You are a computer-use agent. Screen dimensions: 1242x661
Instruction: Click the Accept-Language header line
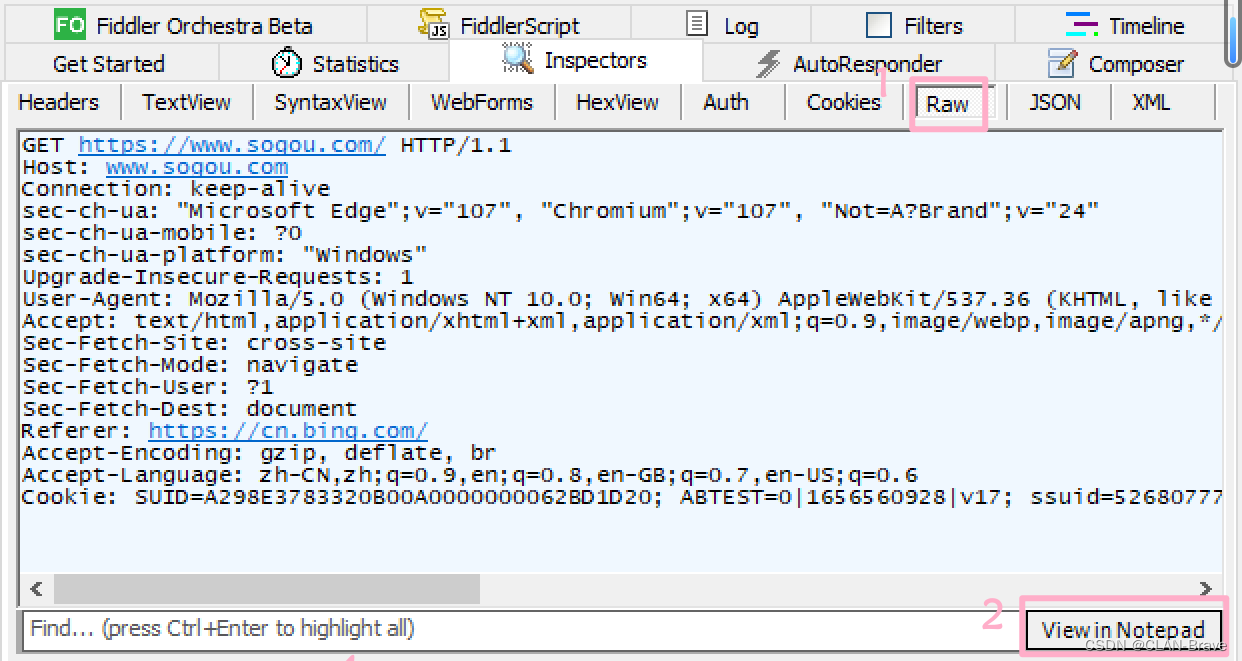point(470,475)
